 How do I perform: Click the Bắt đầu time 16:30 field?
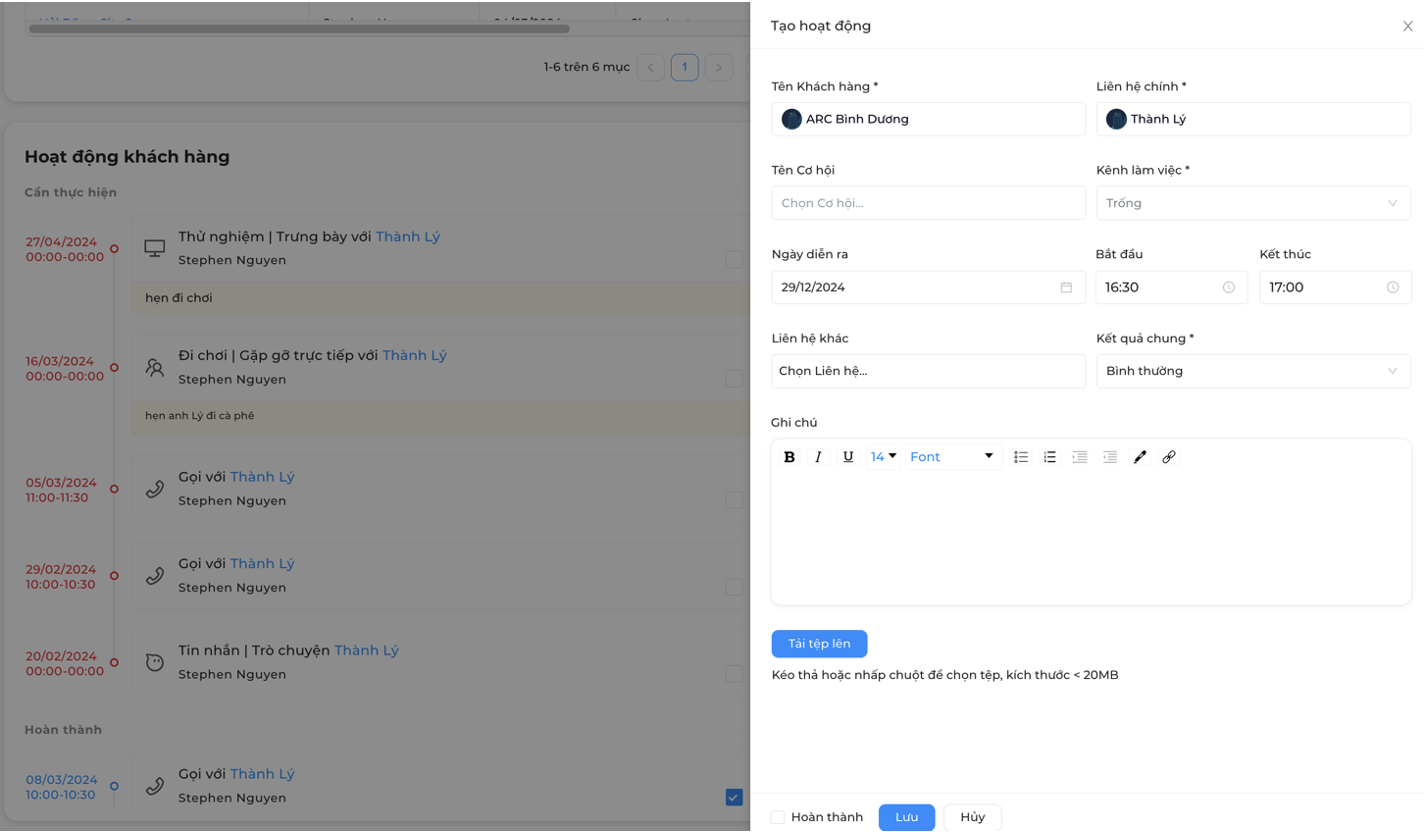(1171, 287)
